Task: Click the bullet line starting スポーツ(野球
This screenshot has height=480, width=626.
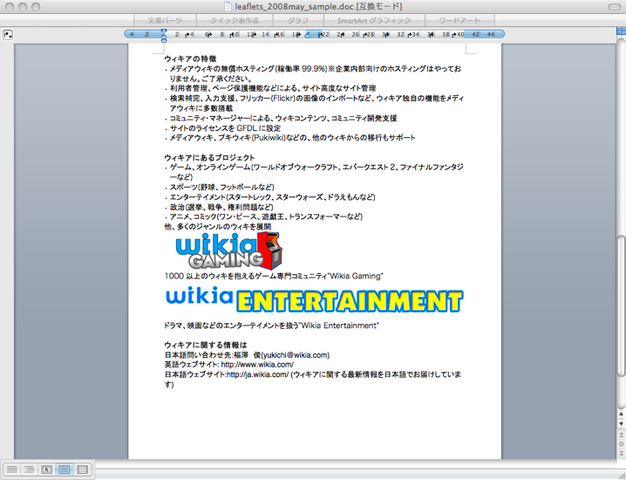Action: [222, 187]
